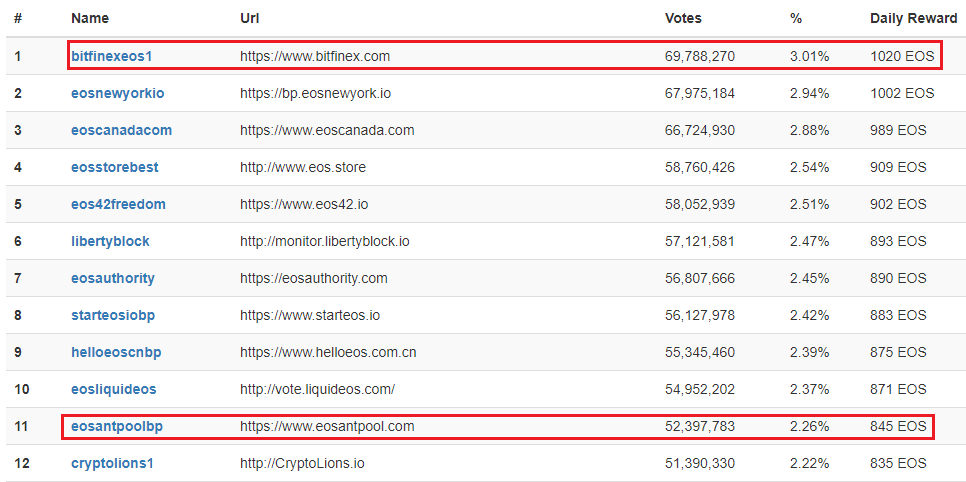The width and height of the screenshot is (966, 482).
Task: Click the 69,788,270 votes cell
Action: tap(700, 56)
